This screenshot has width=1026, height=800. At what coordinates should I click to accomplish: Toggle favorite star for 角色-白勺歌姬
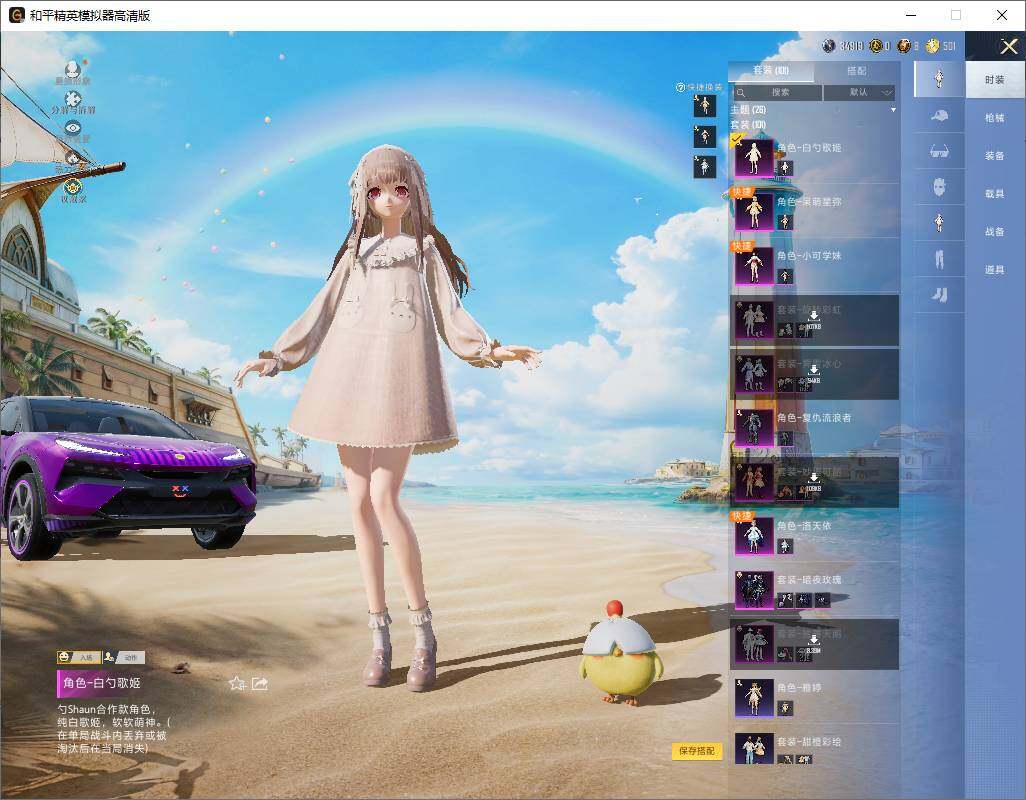237,684
